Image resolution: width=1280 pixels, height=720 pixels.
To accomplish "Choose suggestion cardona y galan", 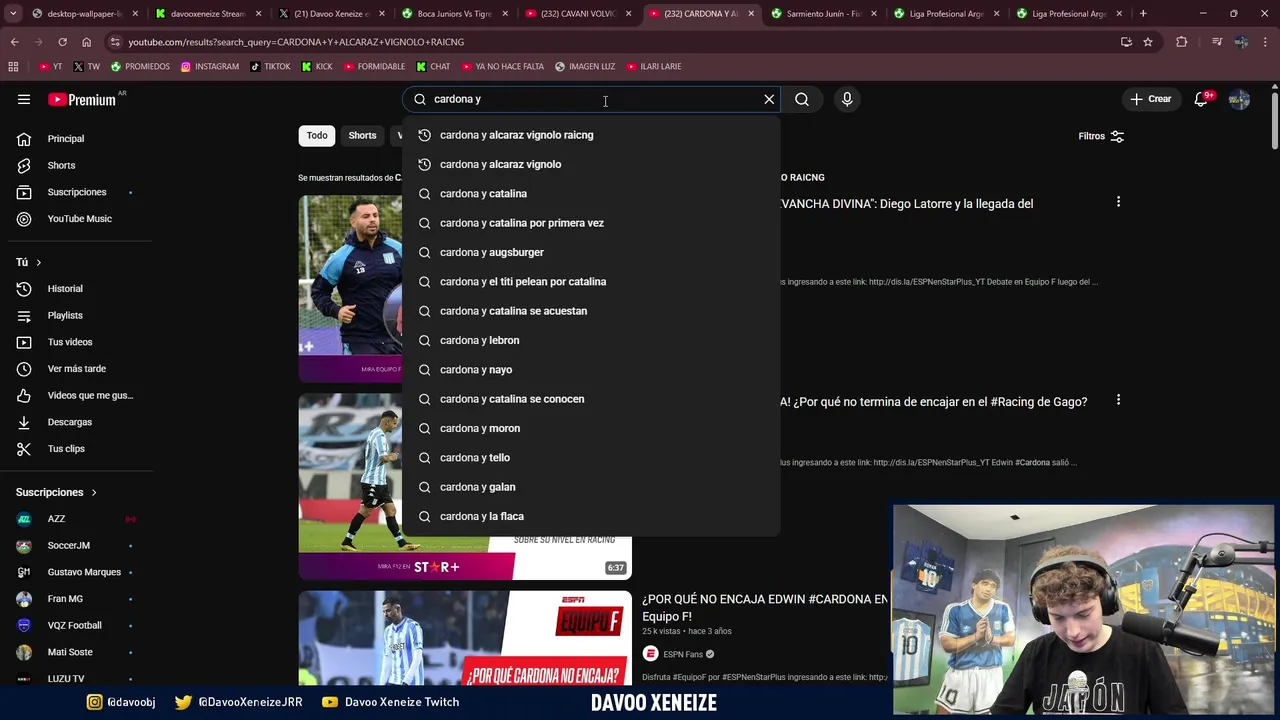I will point(590,487).
